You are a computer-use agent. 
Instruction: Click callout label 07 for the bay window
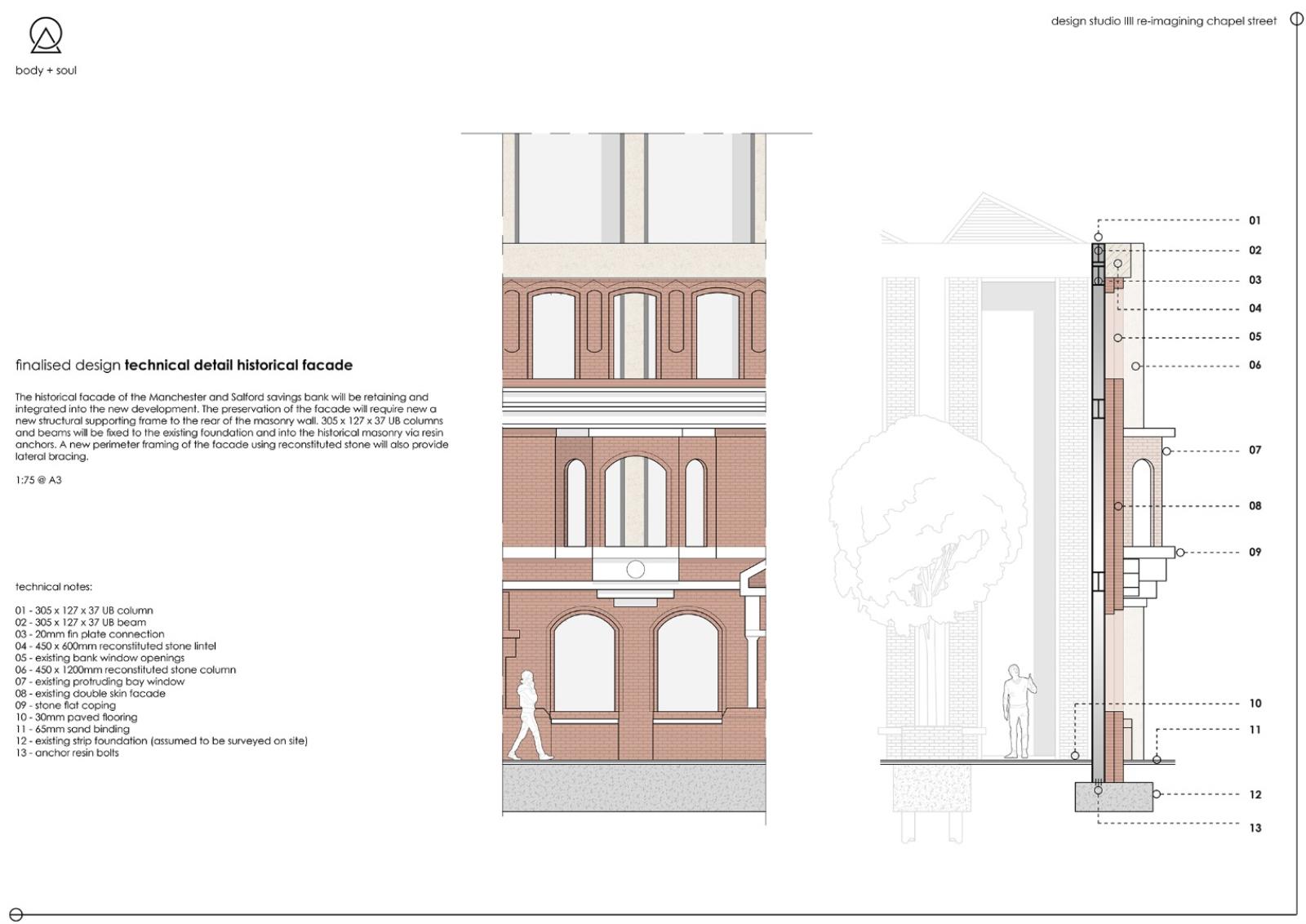1255,451
